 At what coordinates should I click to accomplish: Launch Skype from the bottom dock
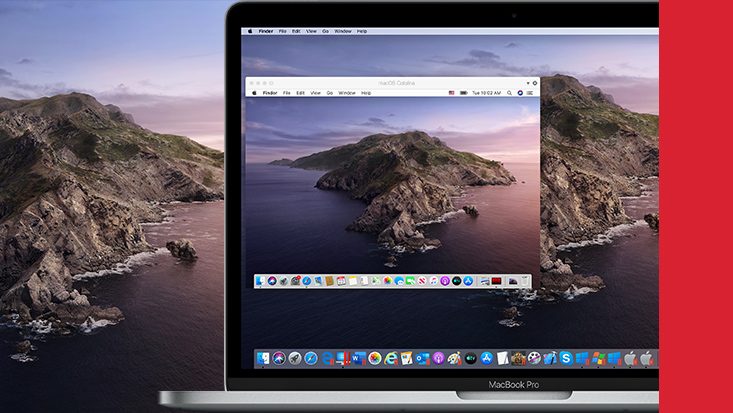click(x=567, y=358)
